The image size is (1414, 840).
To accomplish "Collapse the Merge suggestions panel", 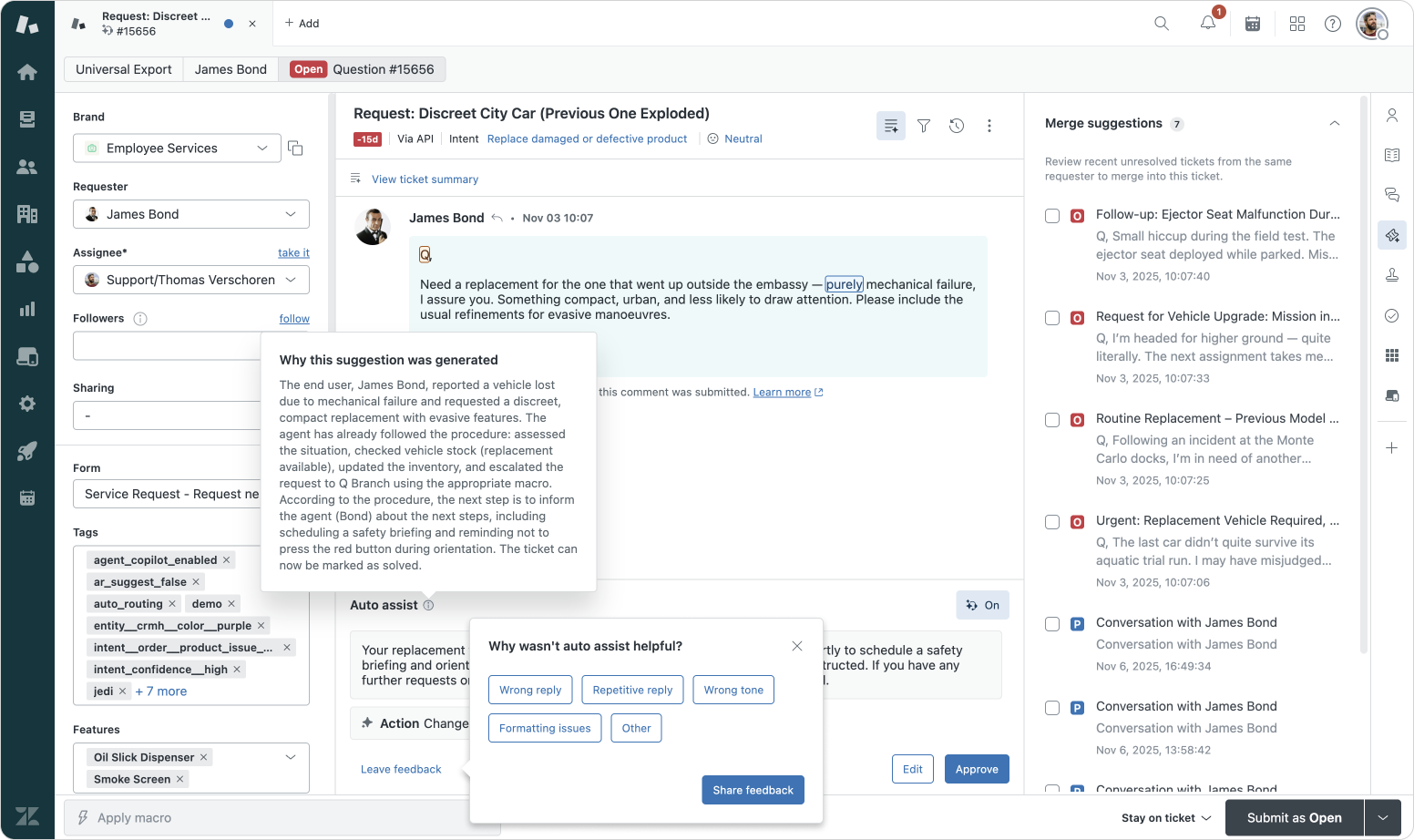I will coord(1335,123).
